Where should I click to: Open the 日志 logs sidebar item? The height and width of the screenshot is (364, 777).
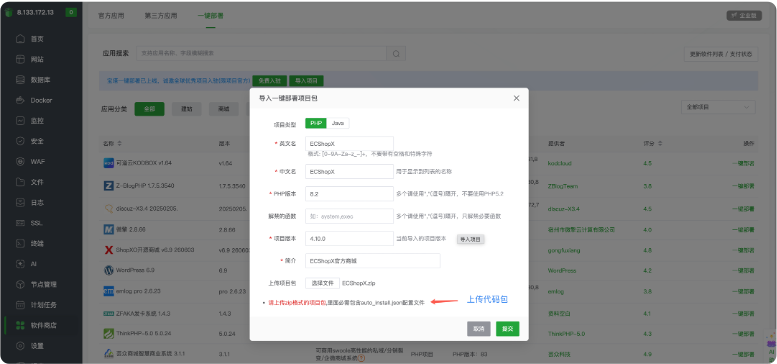37,203
